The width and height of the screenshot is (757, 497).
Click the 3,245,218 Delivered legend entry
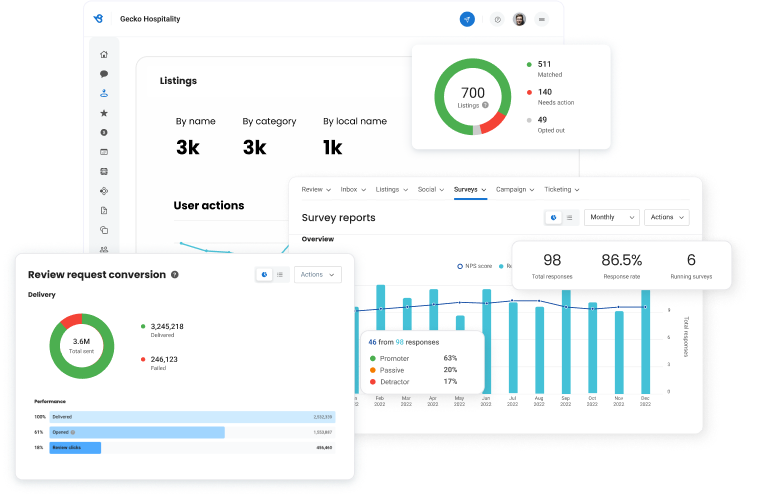coord(162,330)
